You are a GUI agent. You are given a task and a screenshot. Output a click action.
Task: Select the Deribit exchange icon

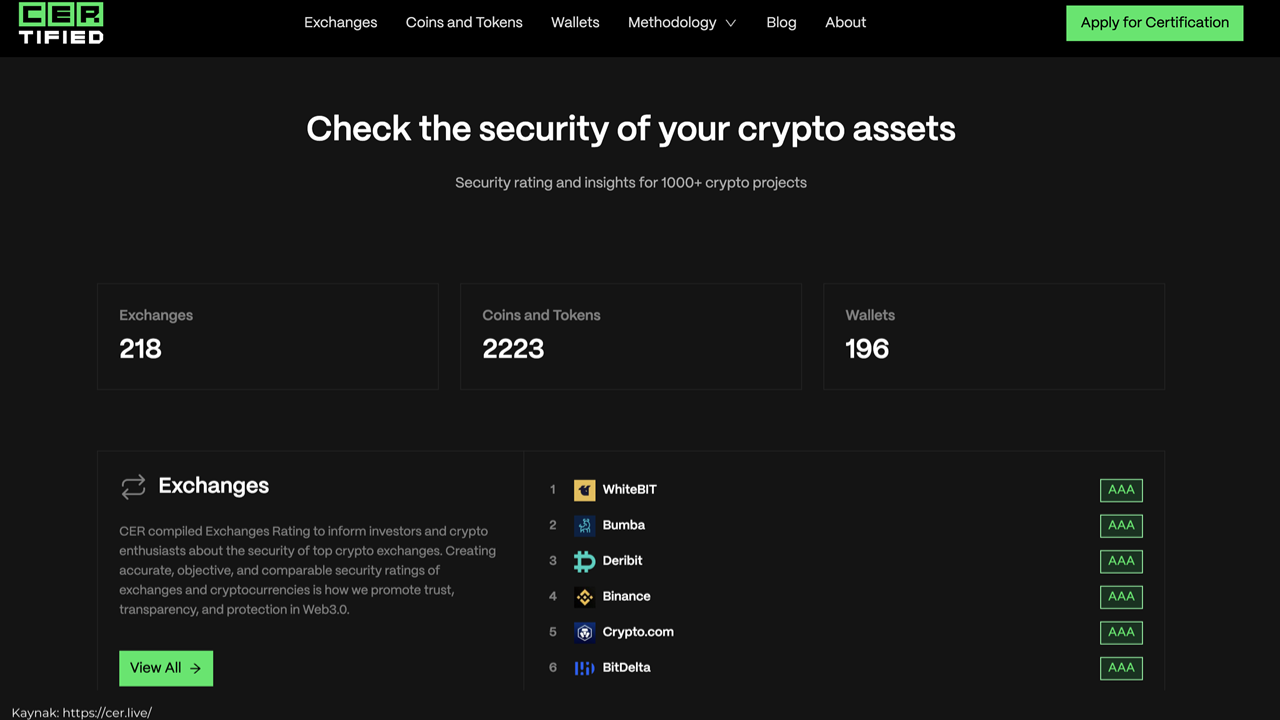(x=586, y=561)
